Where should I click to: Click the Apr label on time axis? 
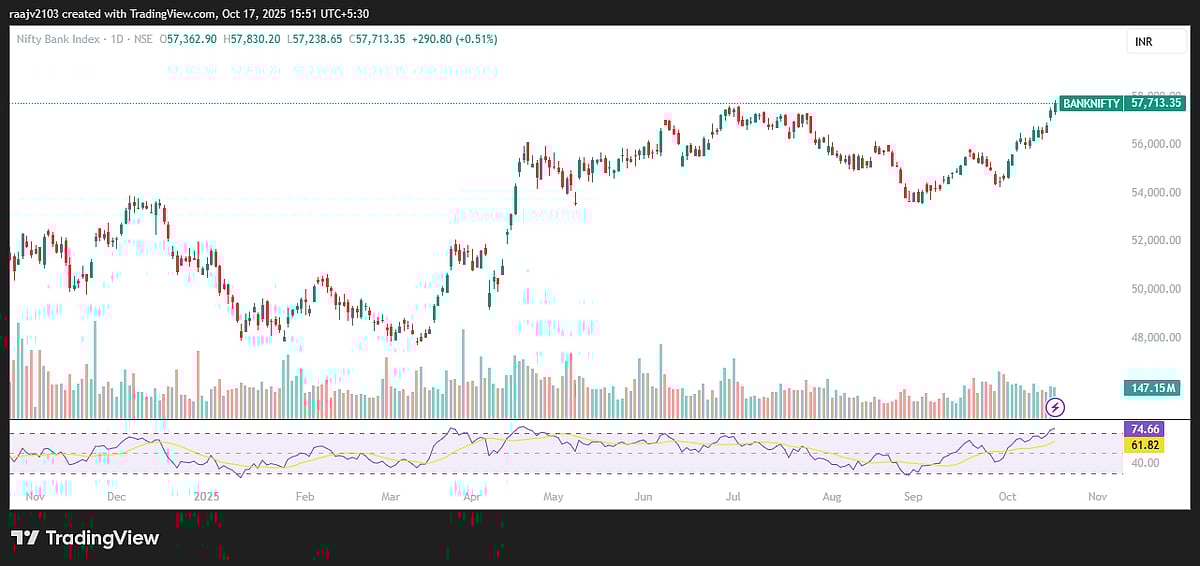coord(473,496)
